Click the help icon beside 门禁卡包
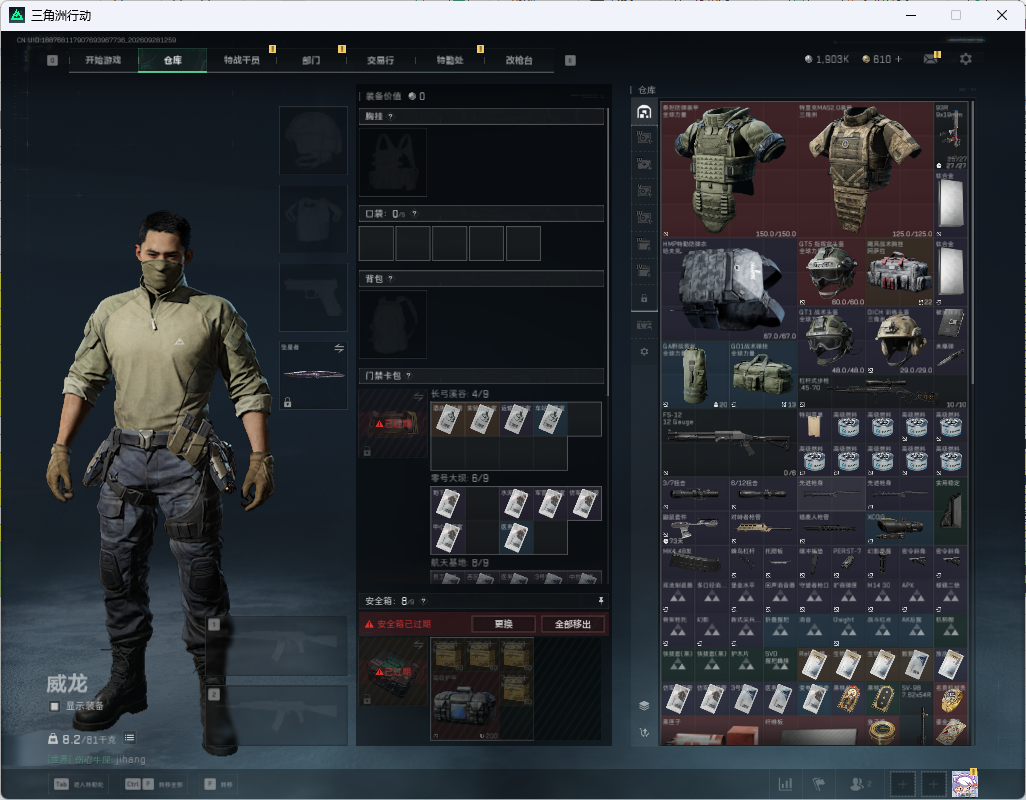Image resolution: width=1026 pixels, height=800 pixels. click(x=408, y=375)
